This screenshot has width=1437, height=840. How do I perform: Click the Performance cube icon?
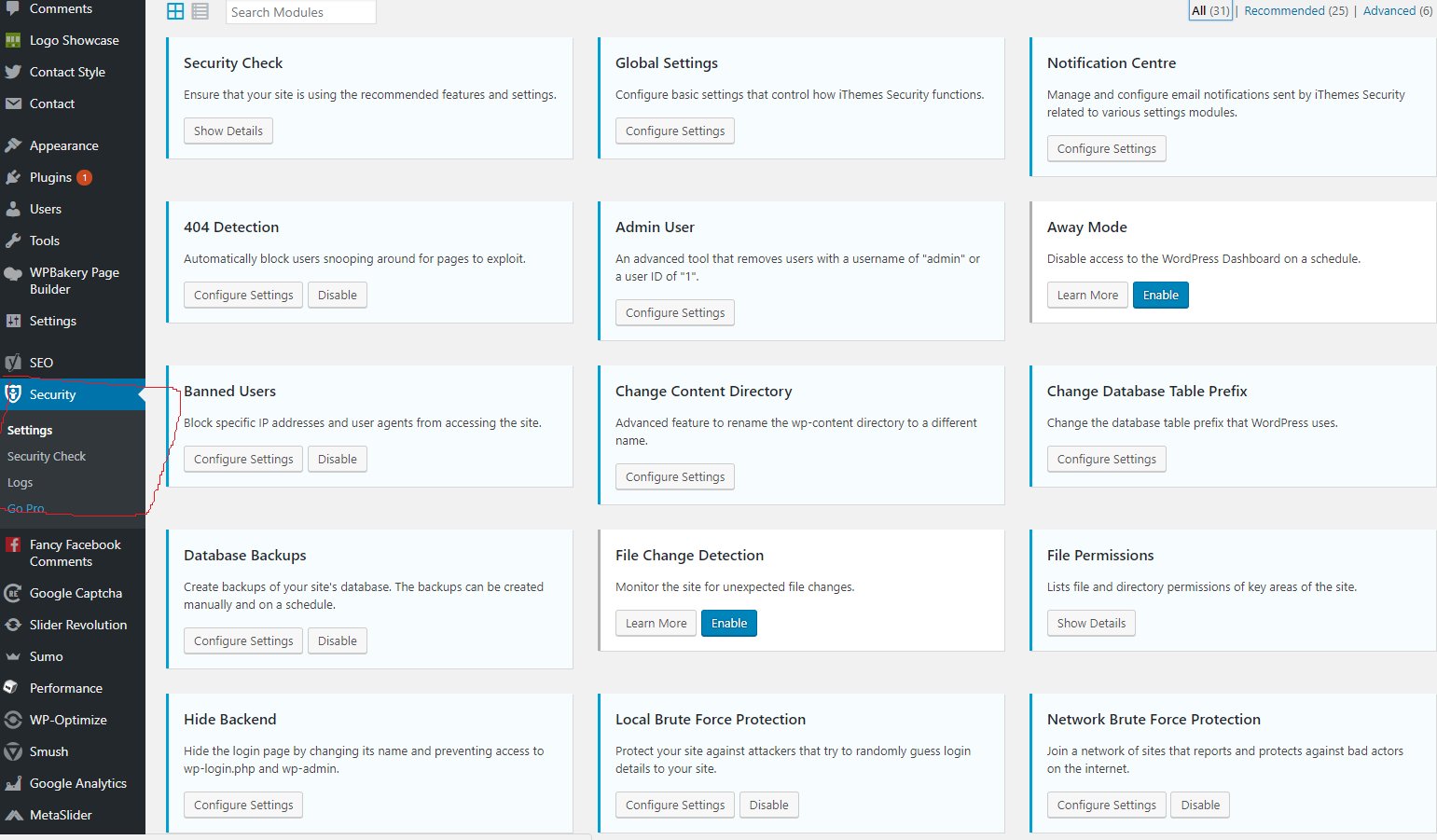click(x=13, y=688)
